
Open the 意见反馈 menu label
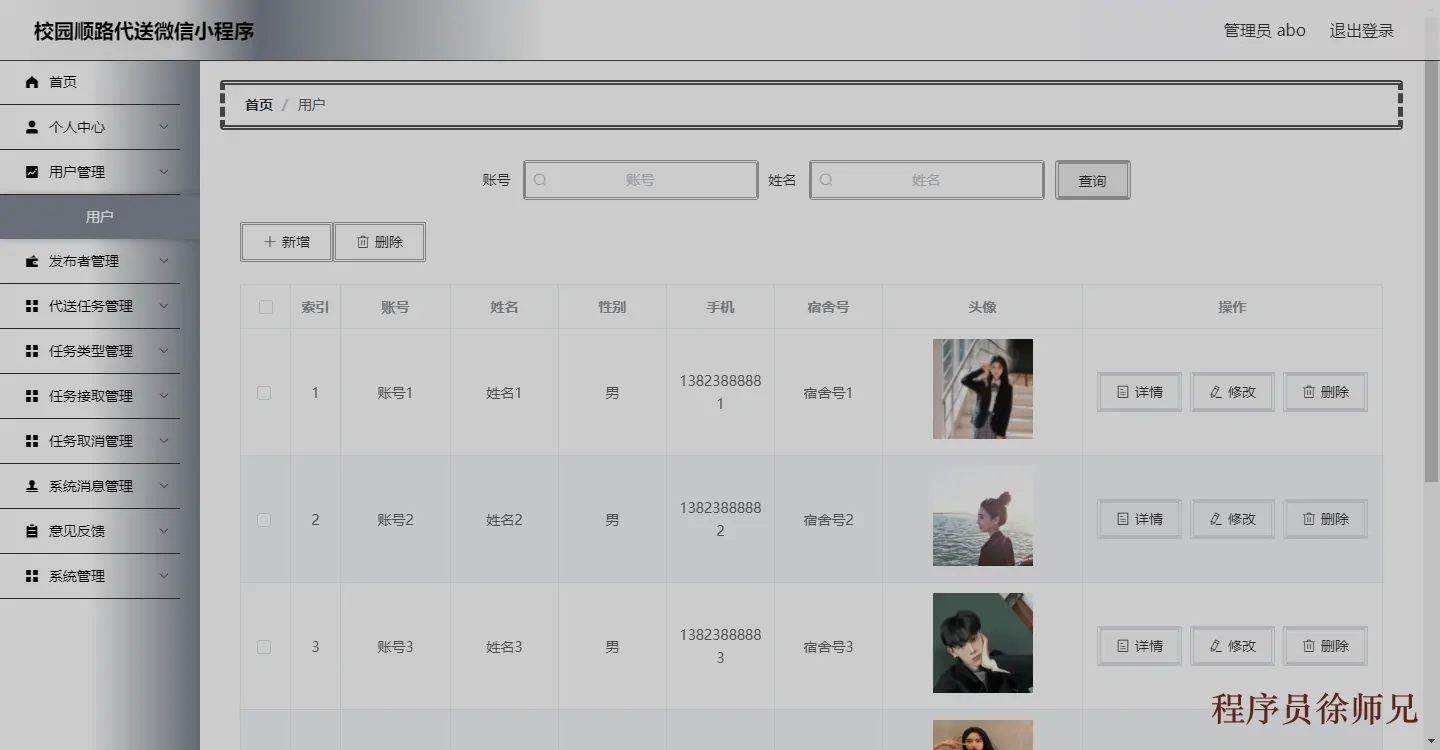pyautogui.click(x=77, y=531)
